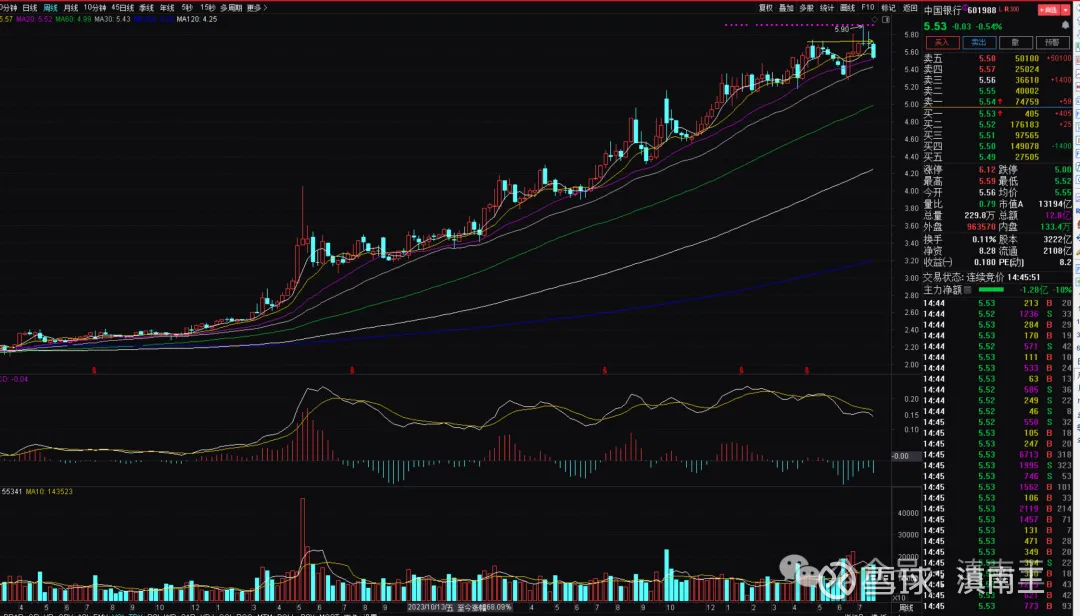Open 多股 multi-stock view
Viewport: 1080px width, 616px height.
(807, 8)
